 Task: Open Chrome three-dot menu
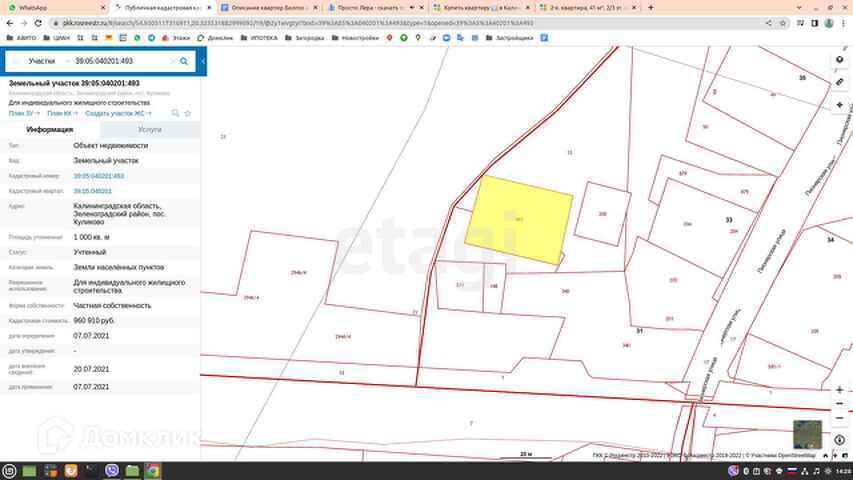click(844, 23)
